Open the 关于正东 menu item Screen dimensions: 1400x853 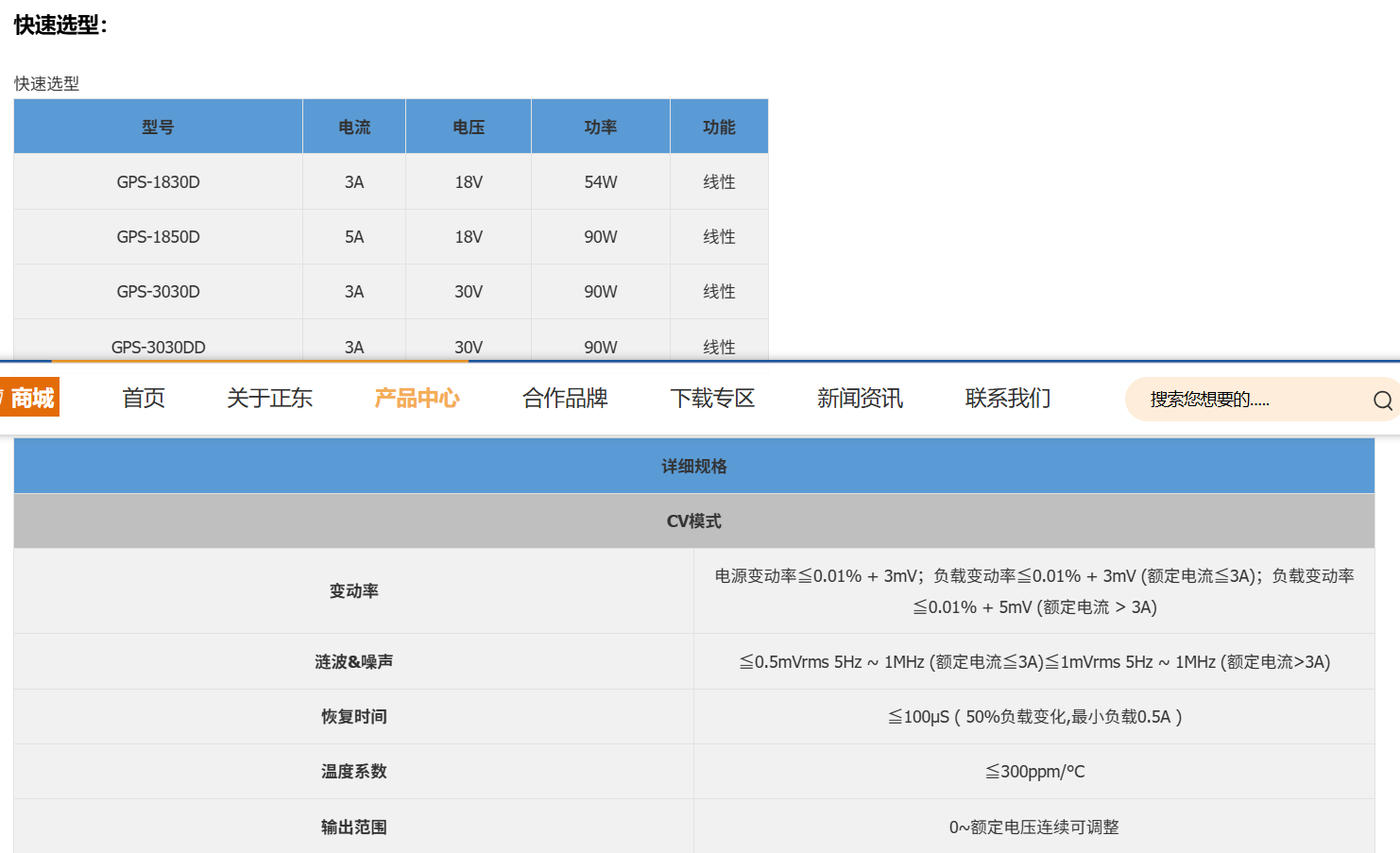point(269,399)
